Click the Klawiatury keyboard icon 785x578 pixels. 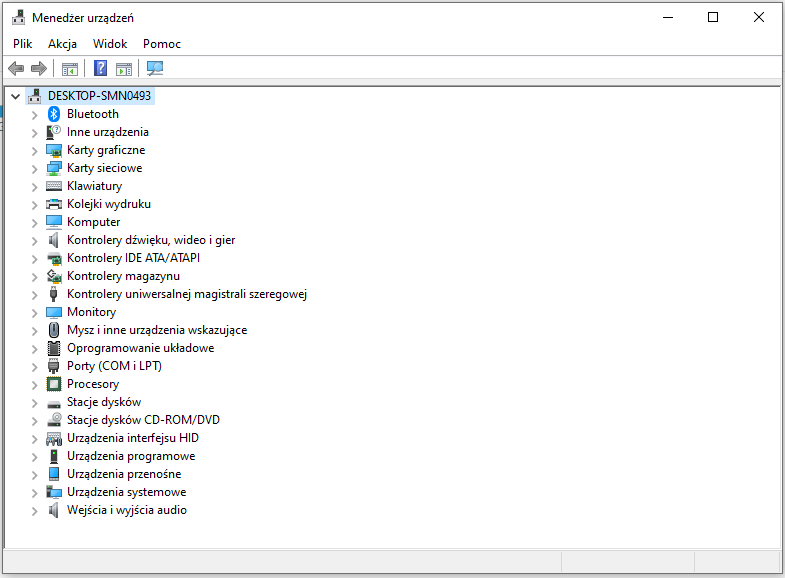[54, 186]
